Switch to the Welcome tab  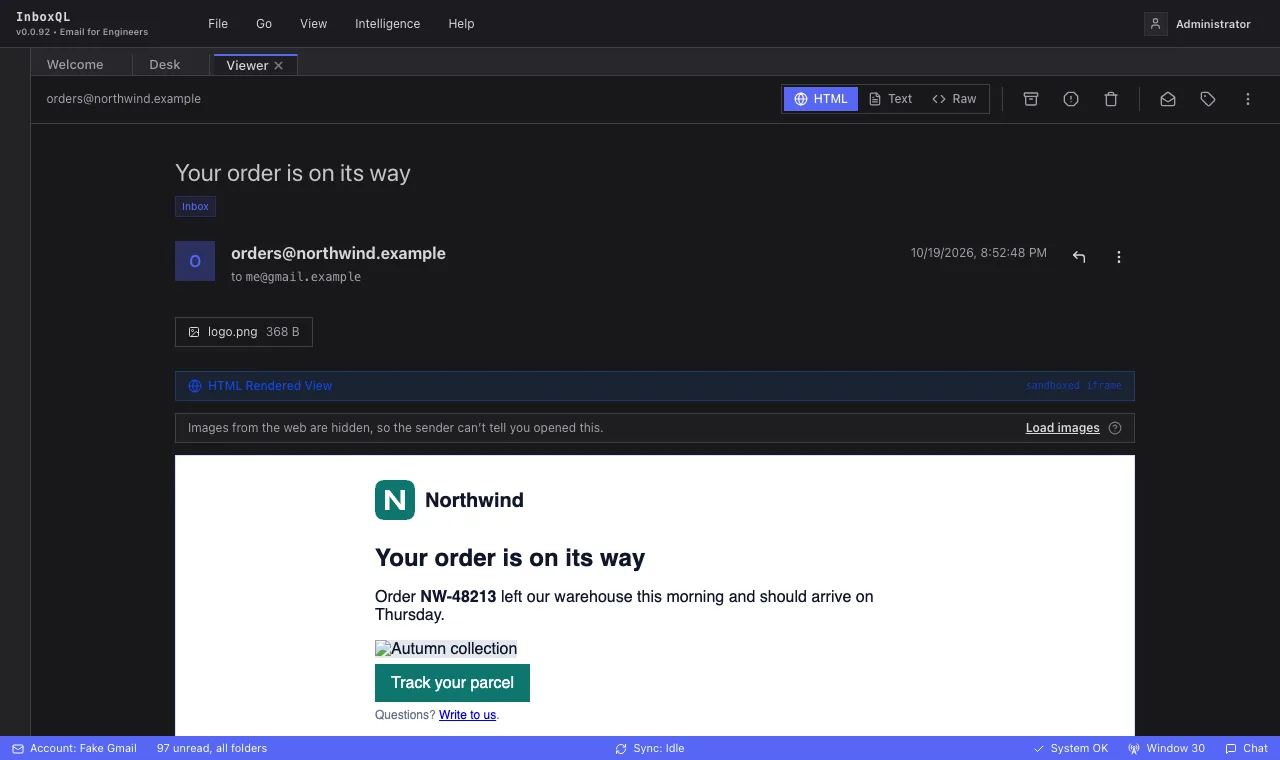click(x=75, y=65)
